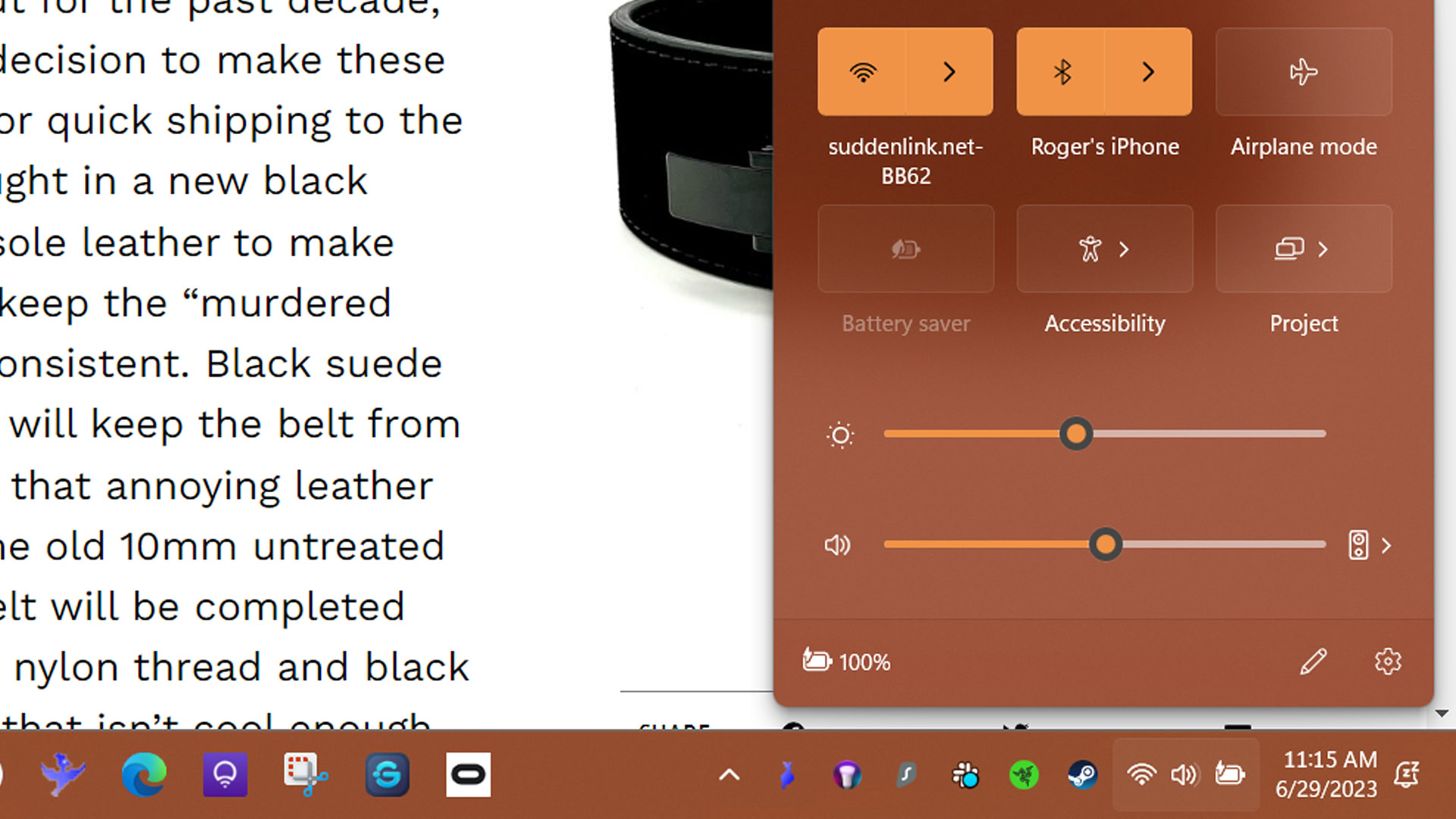Open Steam icon in system tray
Image resolution: width=1456 pixels, height=819 pixels.
click(x=1082, y=775)
